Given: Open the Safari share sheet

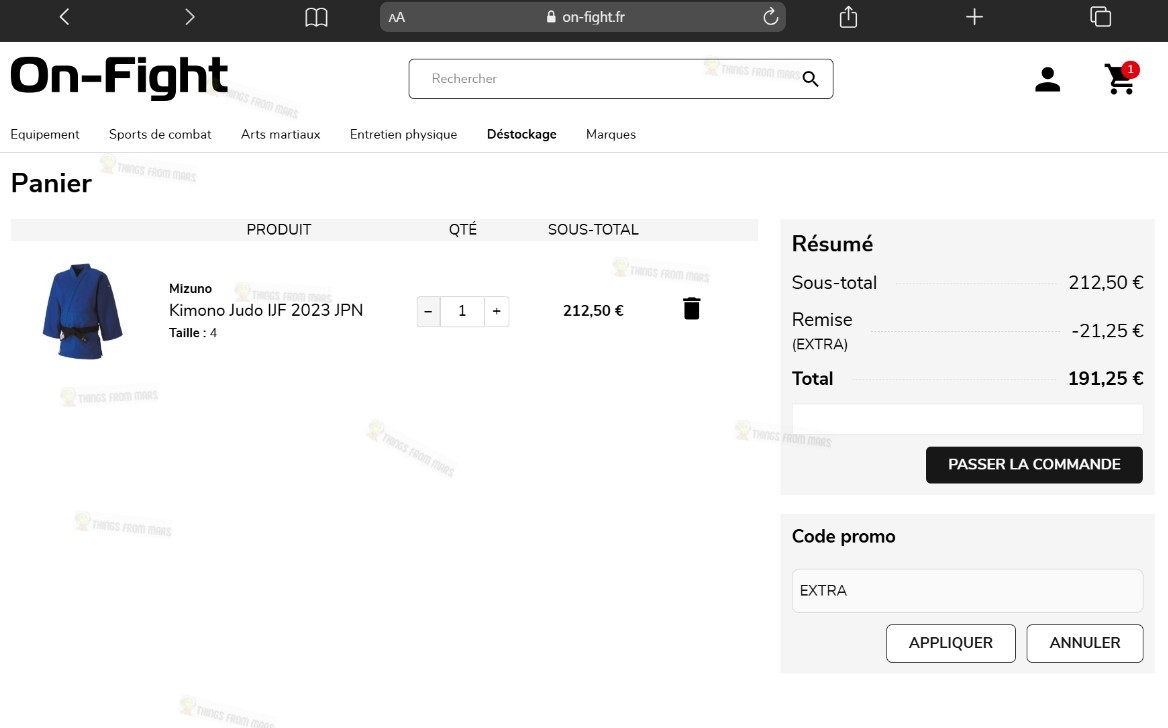Looking at the screenshot, I should tap(848, 16).
